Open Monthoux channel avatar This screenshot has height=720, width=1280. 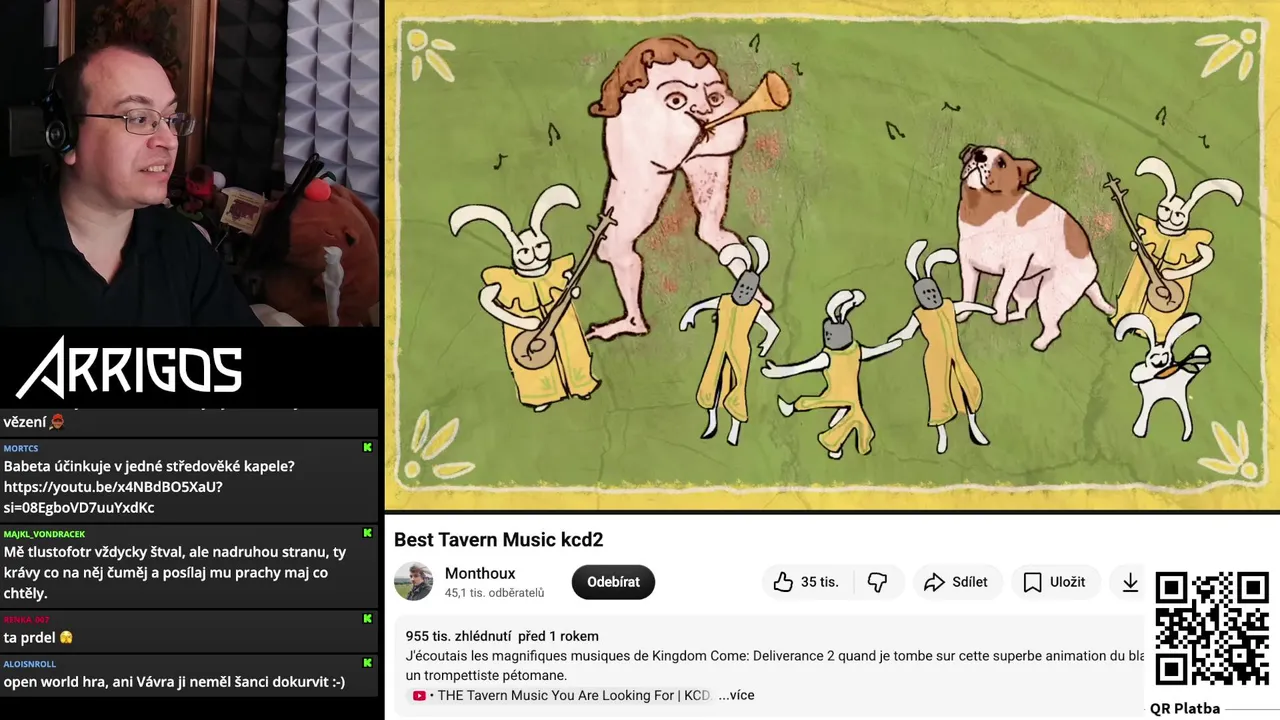point(413,581)
